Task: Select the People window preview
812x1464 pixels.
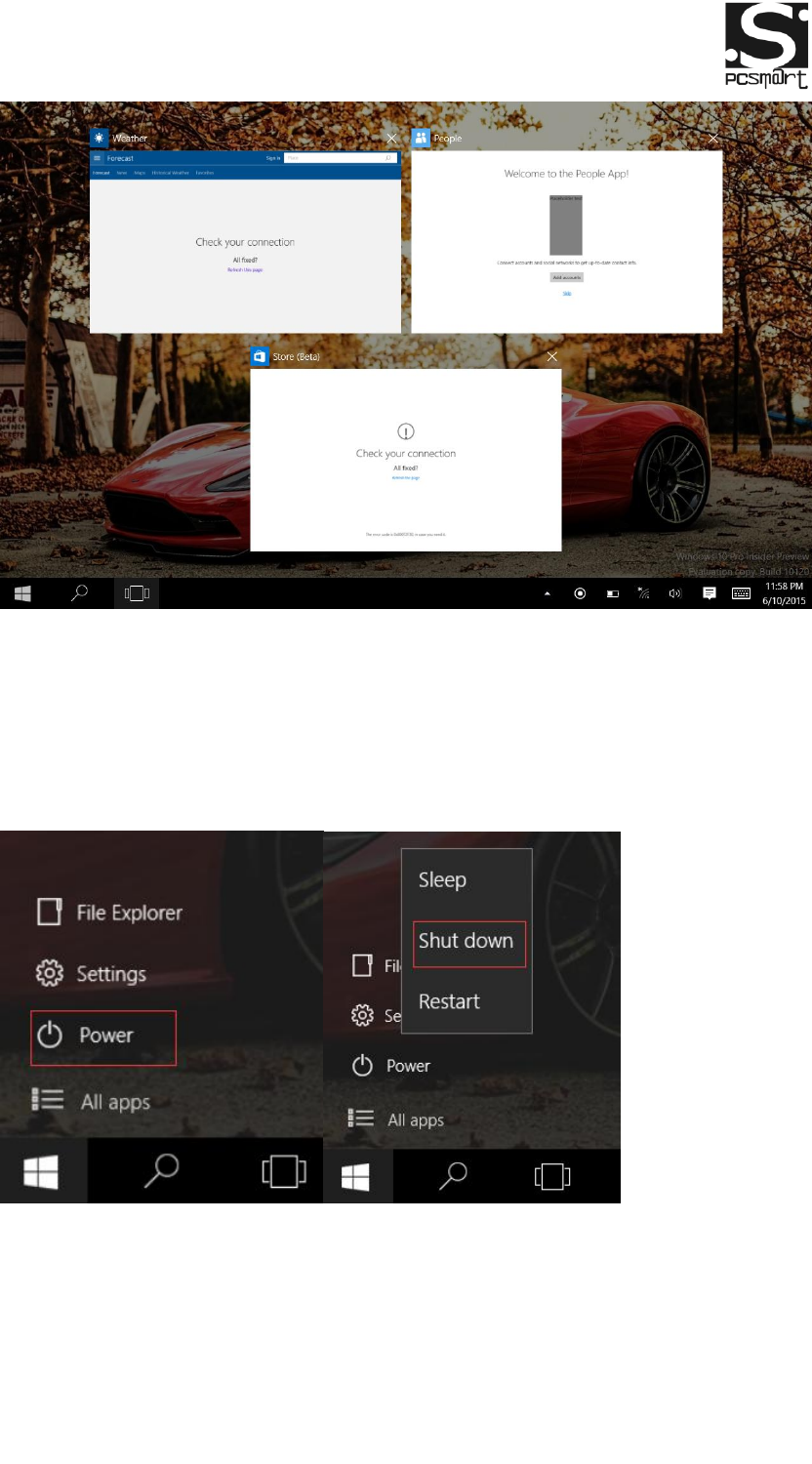Action: click(567, 242)
